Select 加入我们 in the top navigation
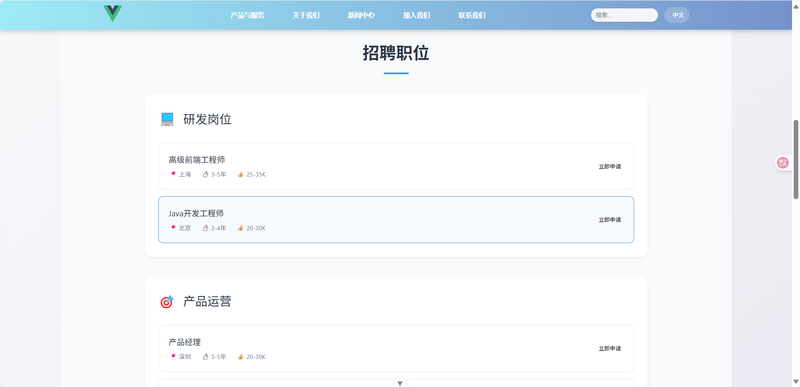The image size is (800, 387). pos(416,15)
